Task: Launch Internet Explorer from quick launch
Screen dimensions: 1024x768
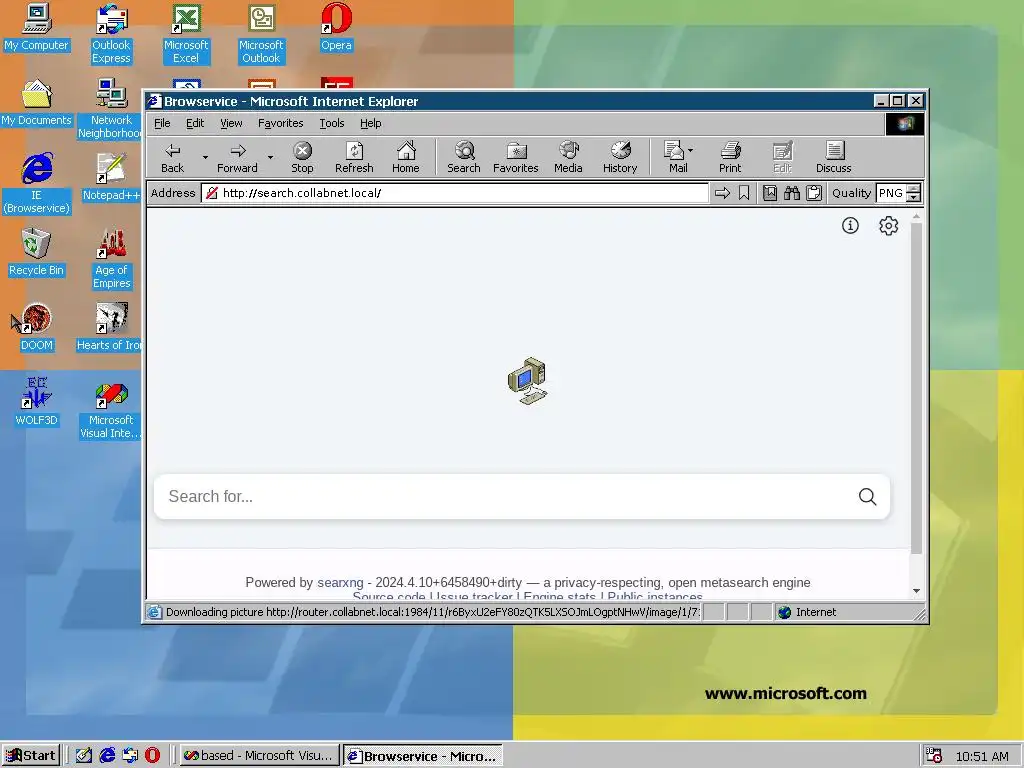Action: tap(107, 756)
